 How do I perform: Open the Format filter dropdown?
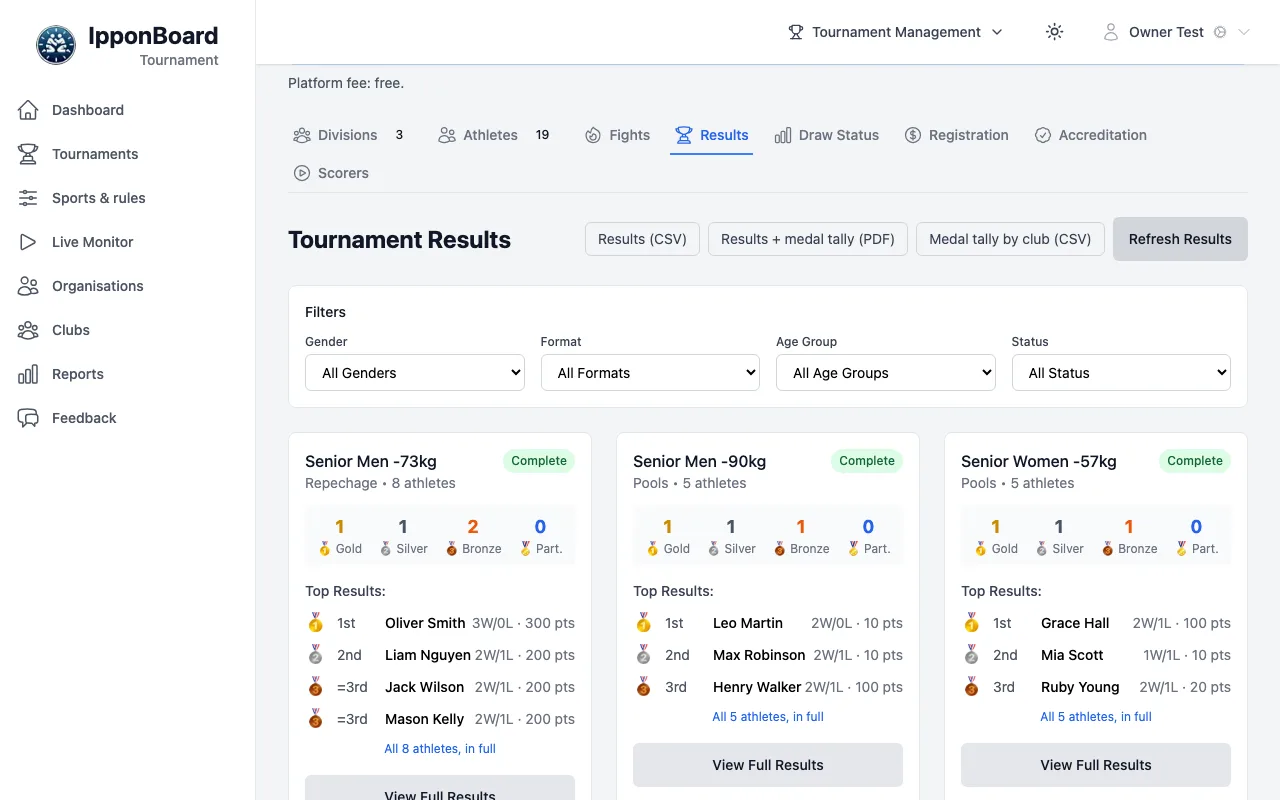(650, 373)
